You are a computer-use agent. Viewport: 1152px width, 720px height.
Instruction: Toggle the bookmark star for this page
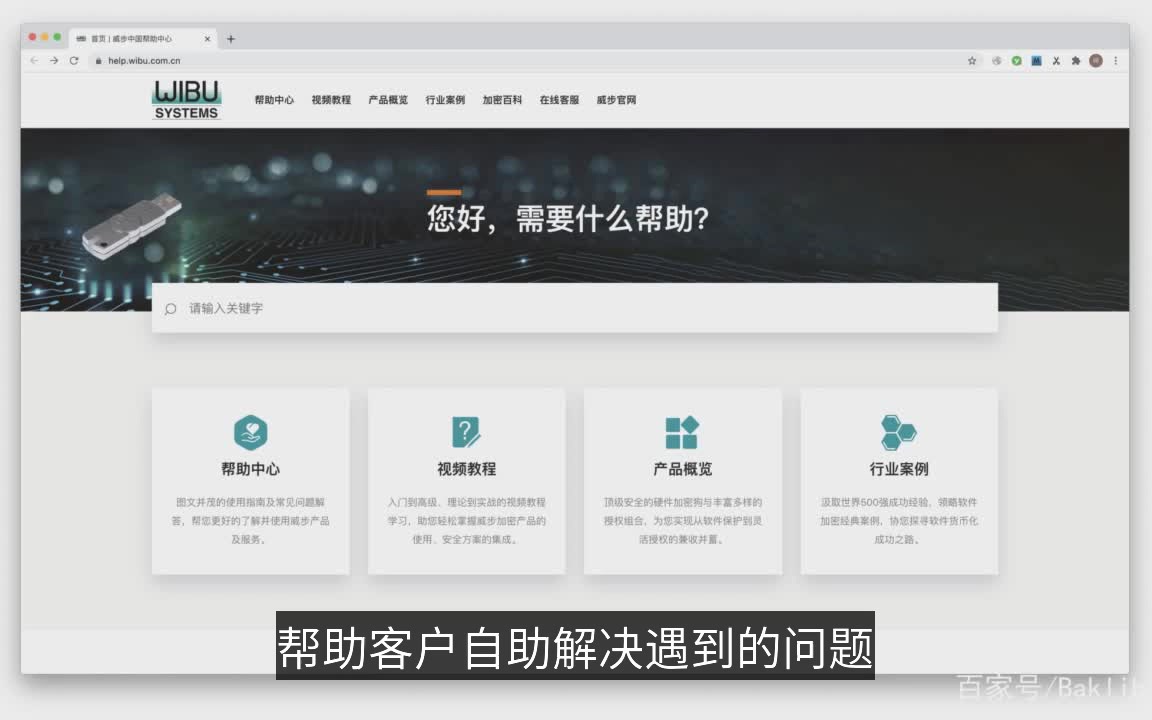tap(971, 60)
